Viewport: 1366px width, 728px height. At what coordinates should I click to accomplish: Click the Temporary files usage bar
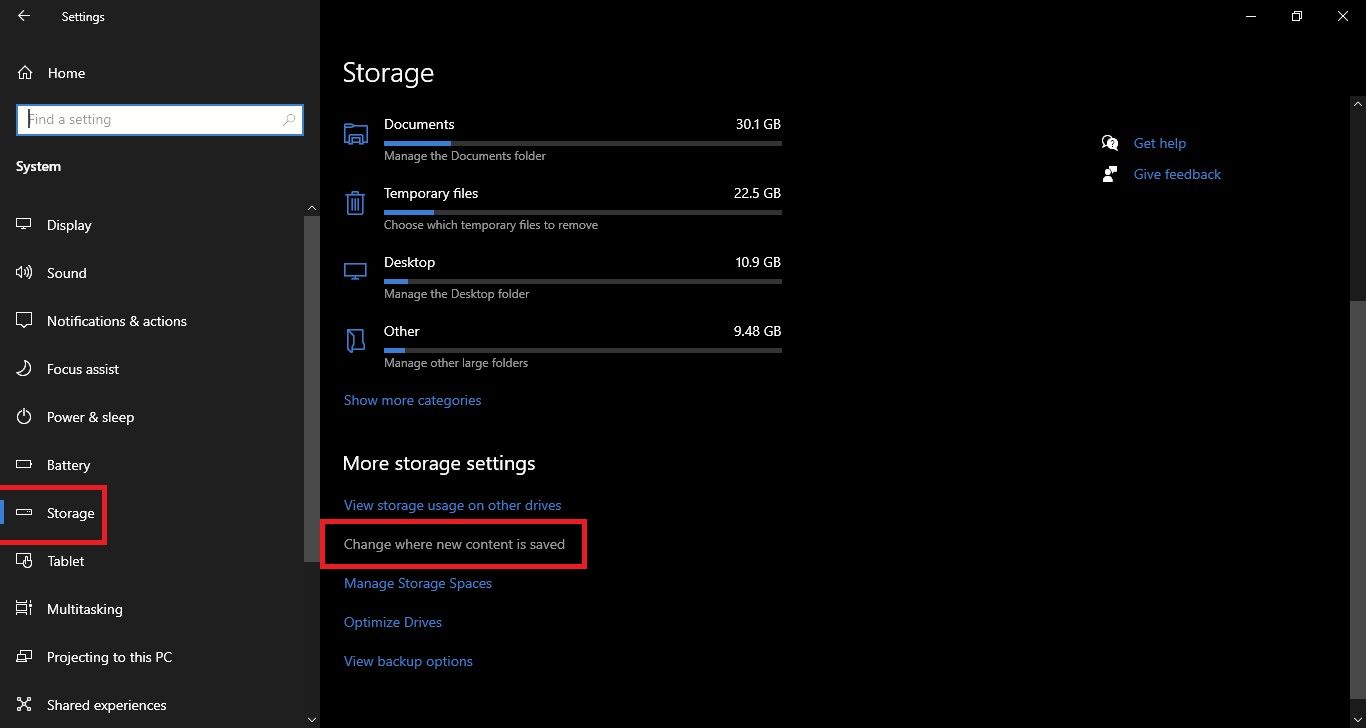click(x=583, y=212)
